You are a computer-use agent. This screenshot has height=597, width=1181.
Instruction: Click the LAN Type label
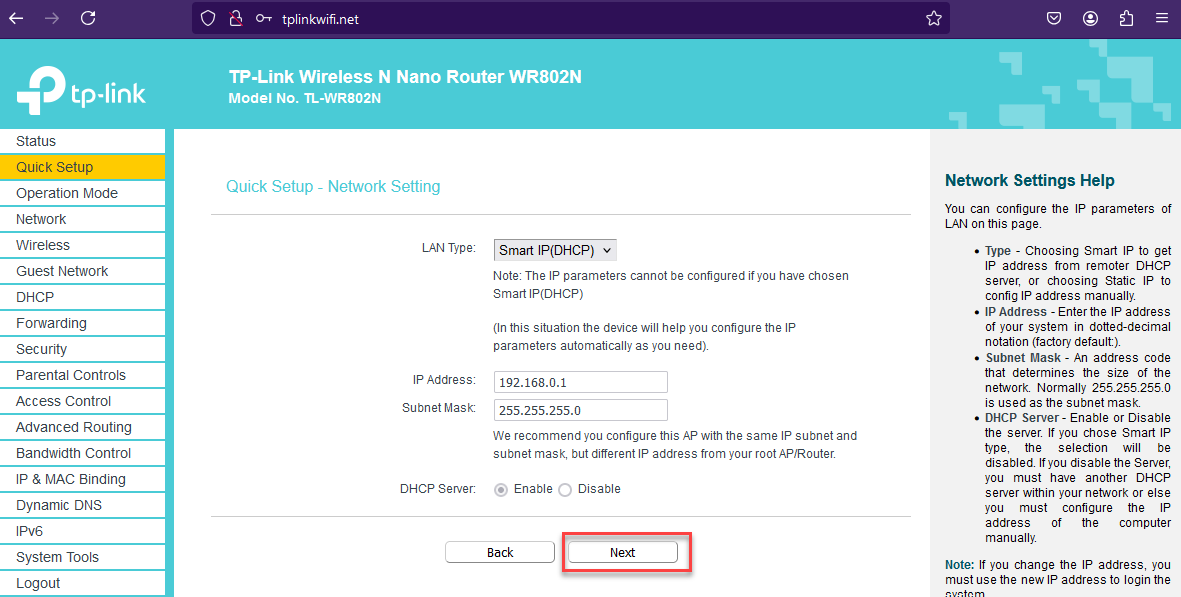tap(448, 248)
